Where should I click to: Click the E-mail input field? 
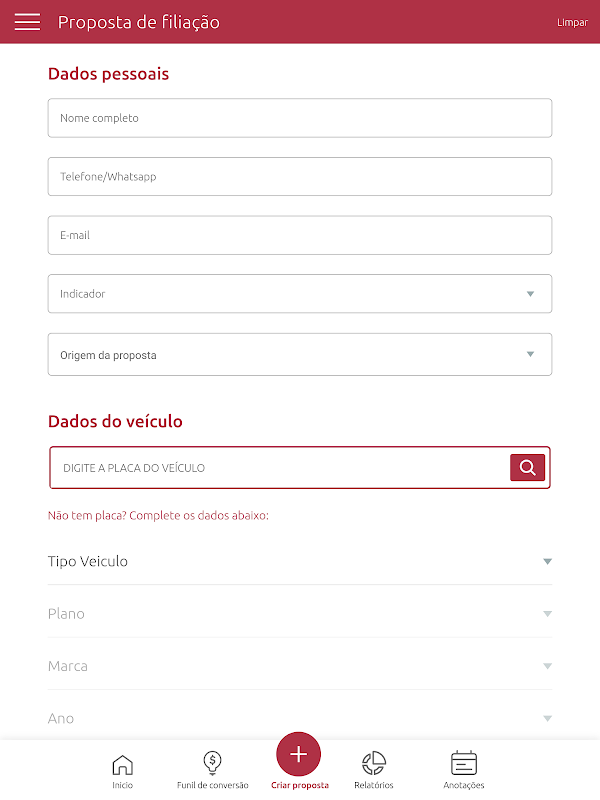pos(300,235)
